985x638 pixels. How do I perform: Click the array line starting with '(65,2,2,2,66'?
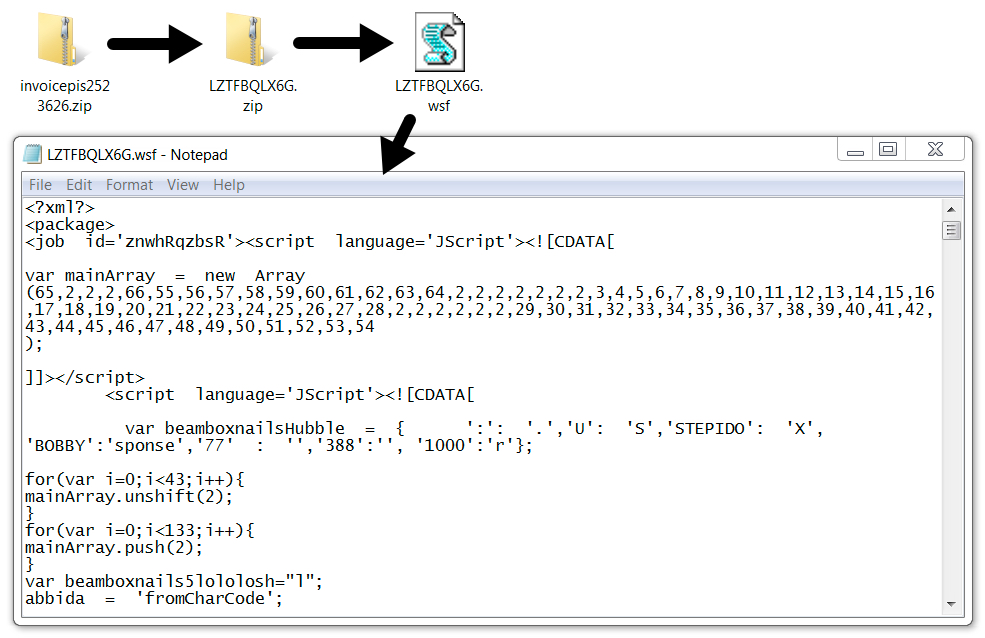click(x=480, y=293)
